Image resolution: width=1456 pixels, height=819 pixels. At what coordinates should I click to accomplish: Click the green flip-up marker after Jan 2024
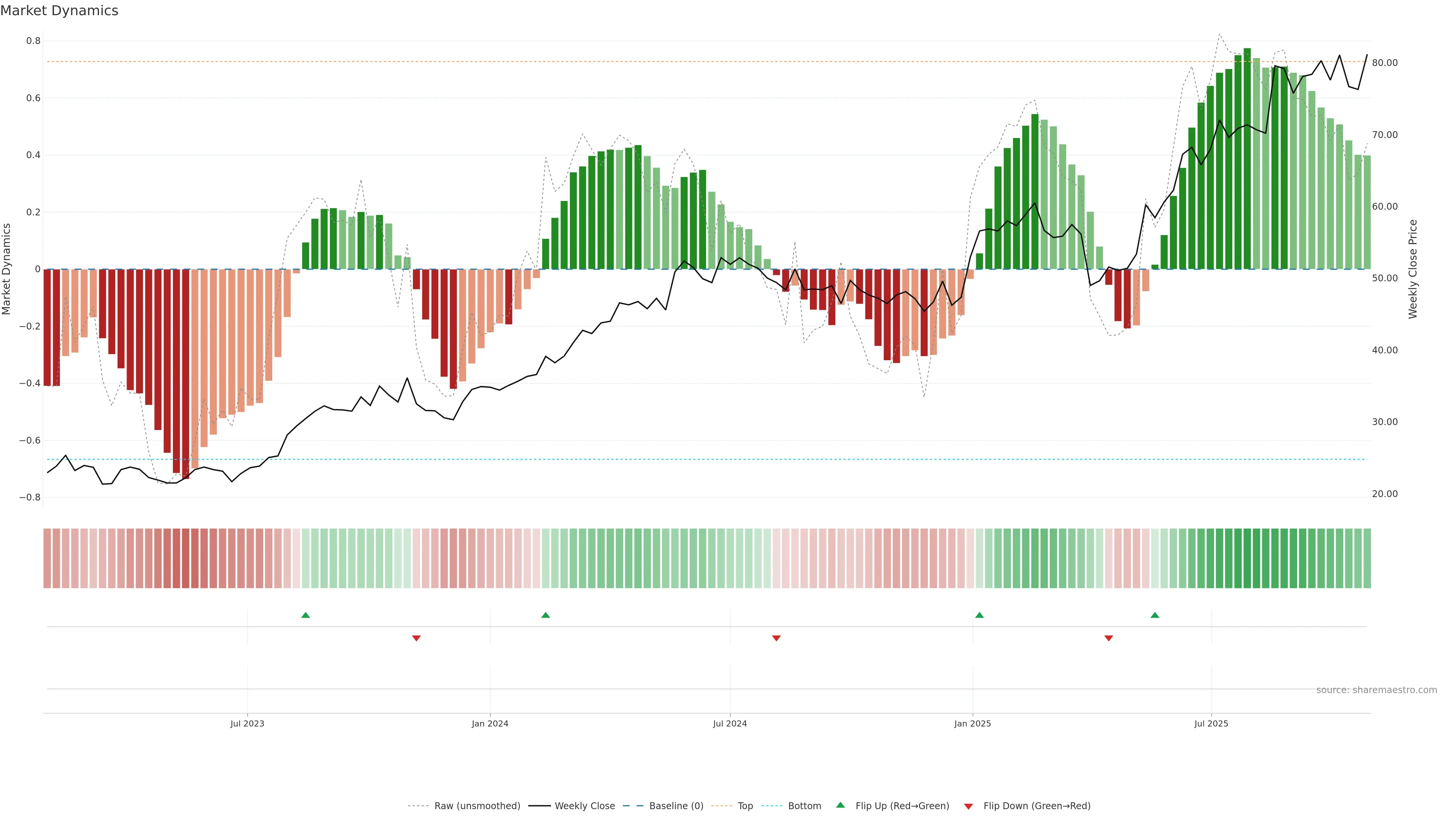tap(546, 615)
